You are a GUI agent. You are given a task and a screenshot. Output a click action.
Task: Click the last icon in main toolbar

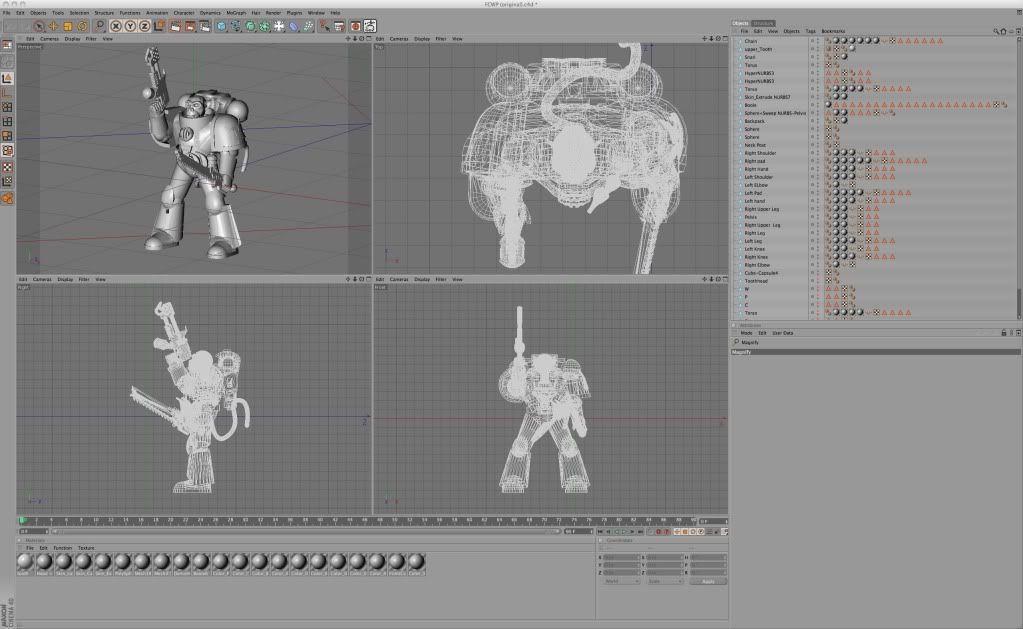coord(370,26)
